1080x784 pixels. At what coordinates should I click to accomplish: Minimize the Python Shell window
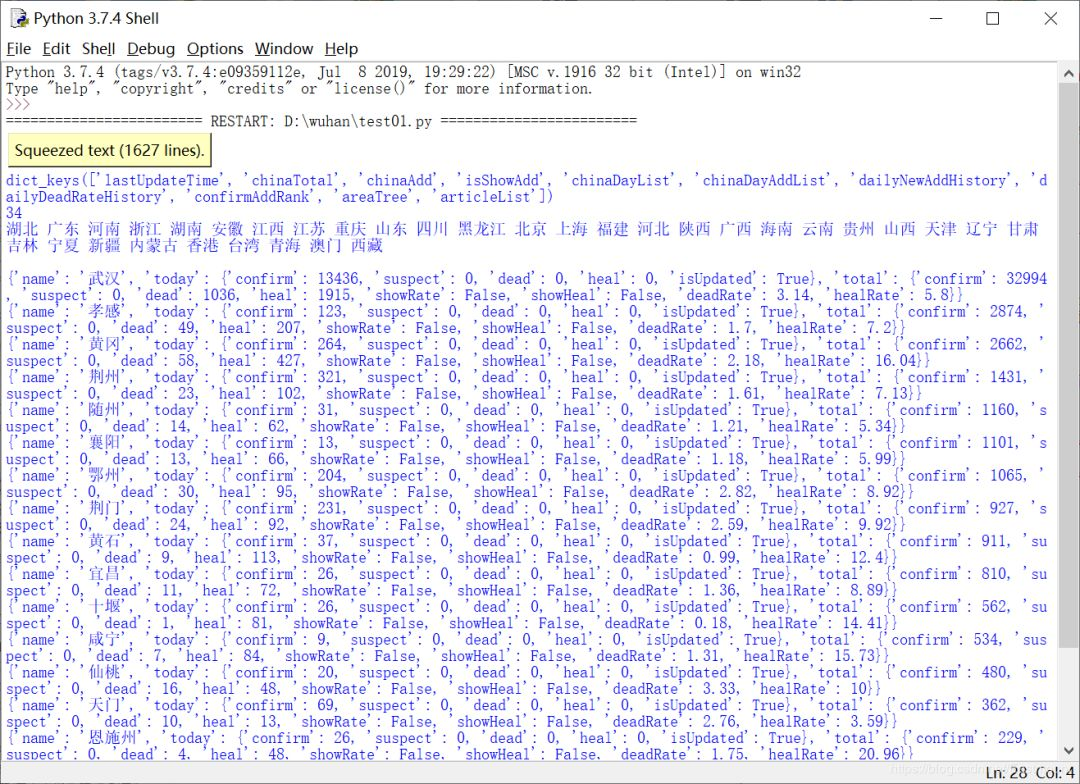pyautogui.click(x=936, y=19)
